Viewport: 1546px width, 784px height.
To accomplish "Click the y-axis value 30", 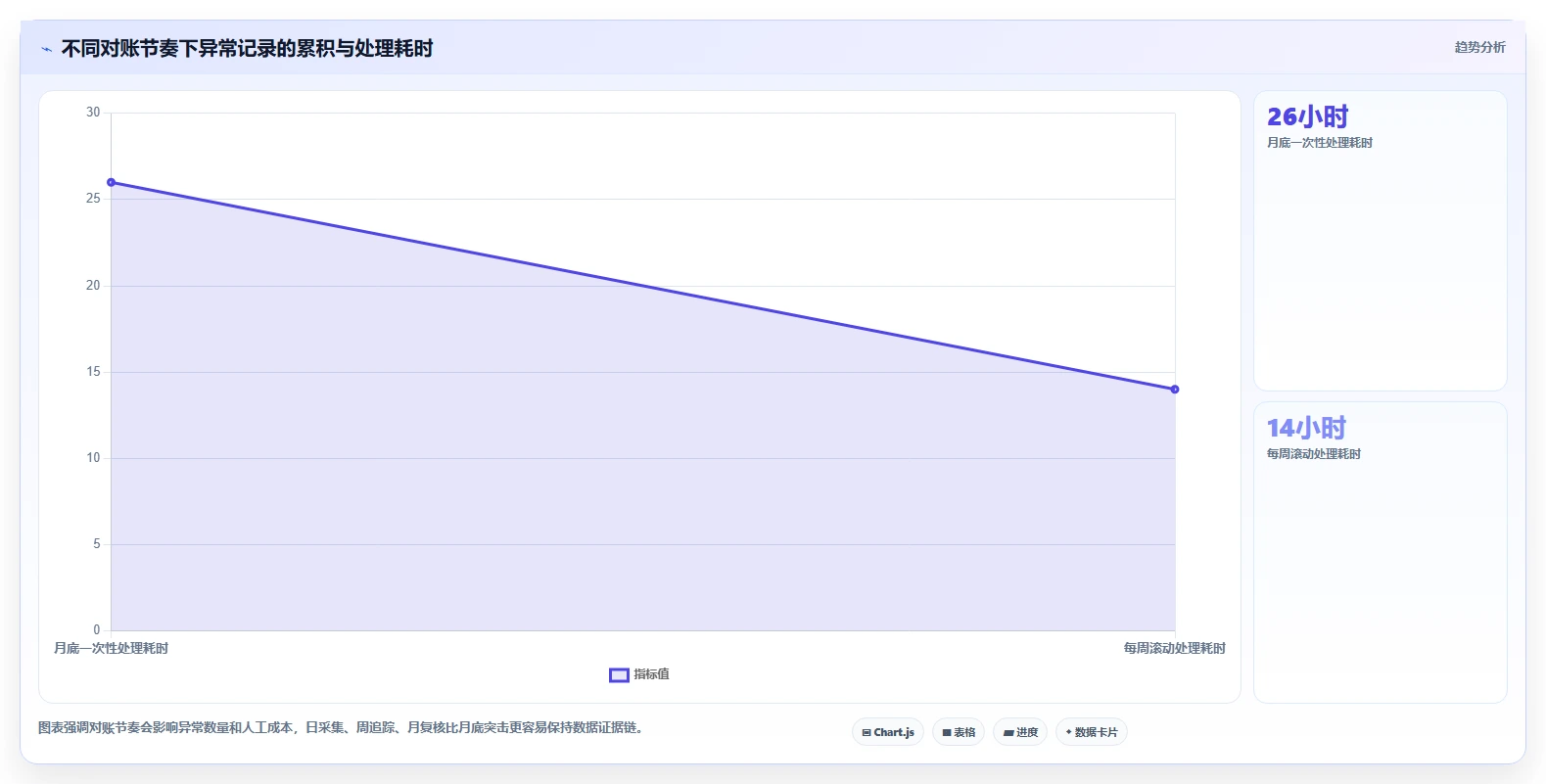I will tap(93, 113).
